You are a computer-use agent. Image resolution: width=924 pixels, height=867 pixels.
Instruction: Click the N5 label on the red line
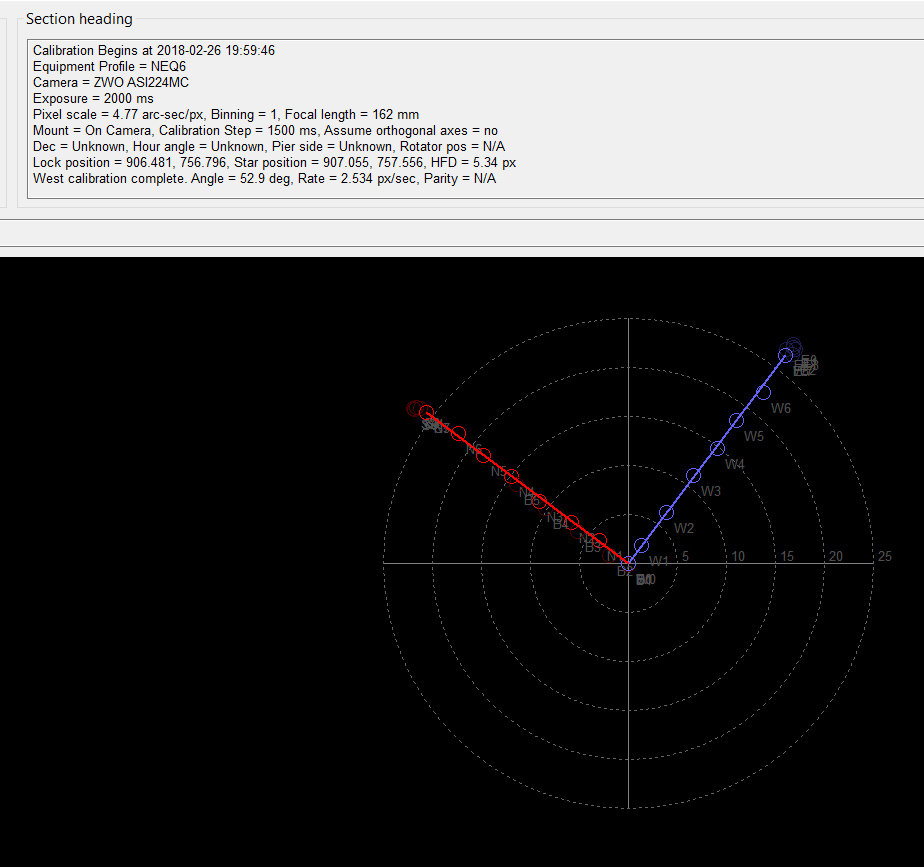499,471
